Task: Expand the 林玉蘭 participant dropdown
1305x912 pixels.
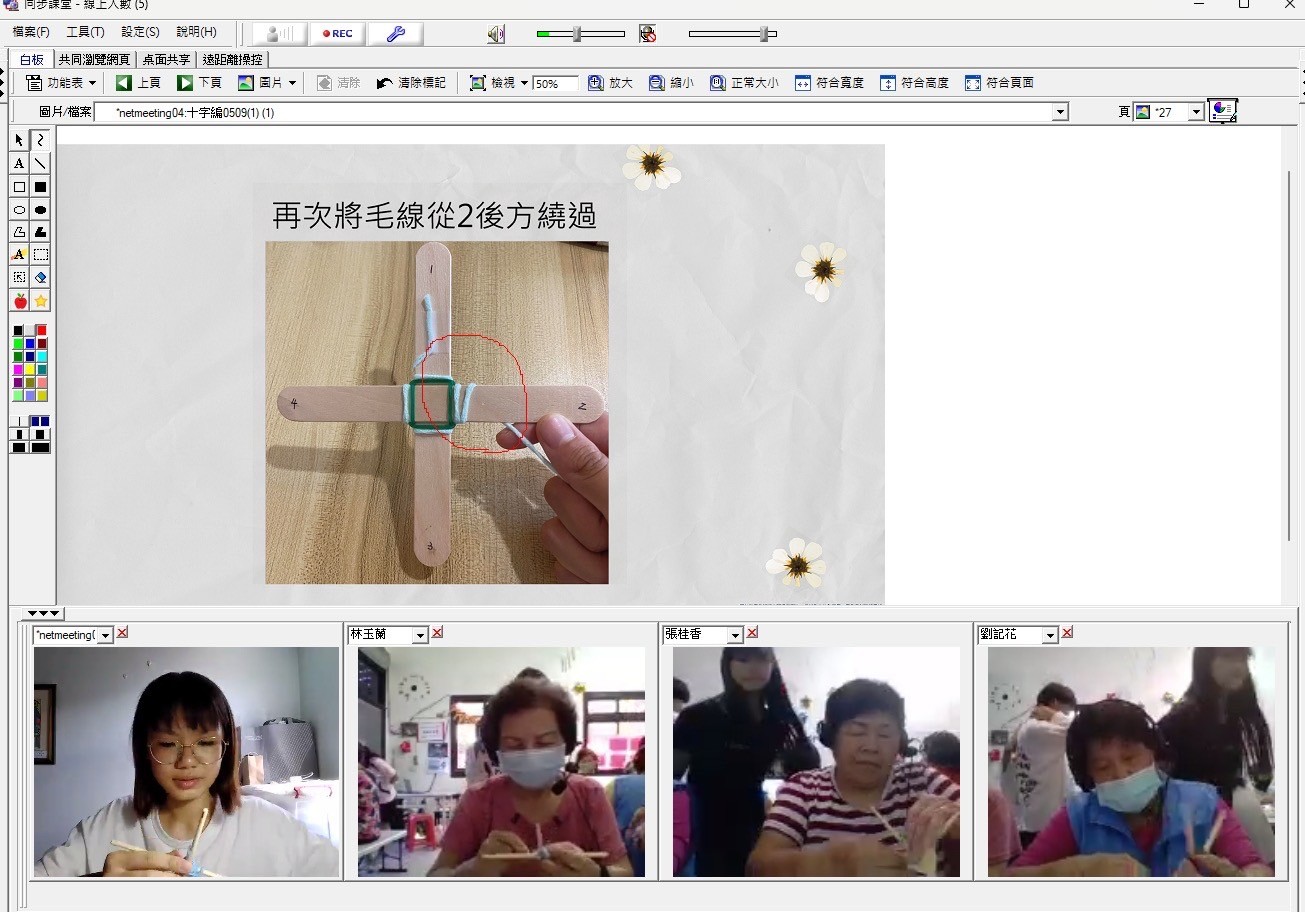Action: [420, 635]
